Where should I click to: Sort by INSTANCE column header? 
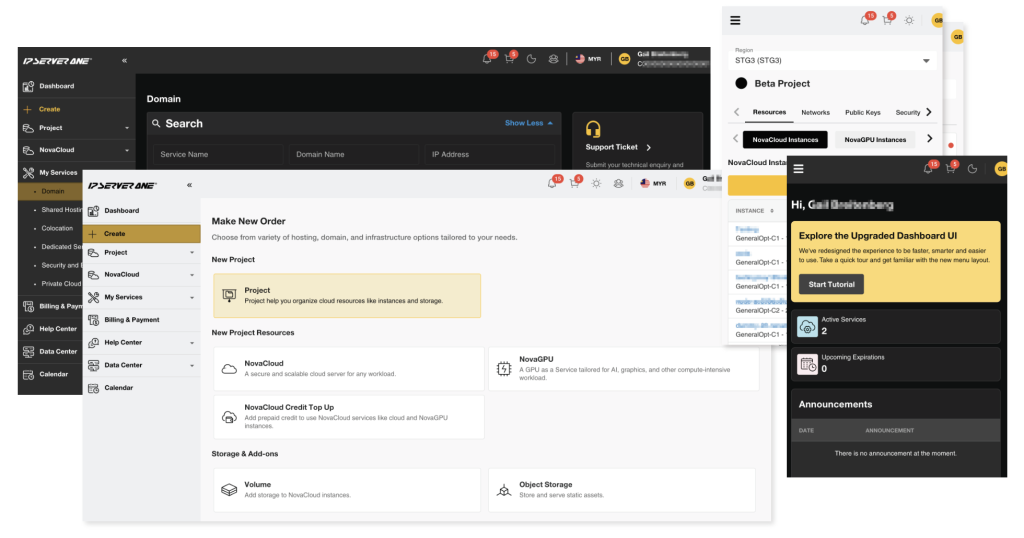tap(755, 211)
